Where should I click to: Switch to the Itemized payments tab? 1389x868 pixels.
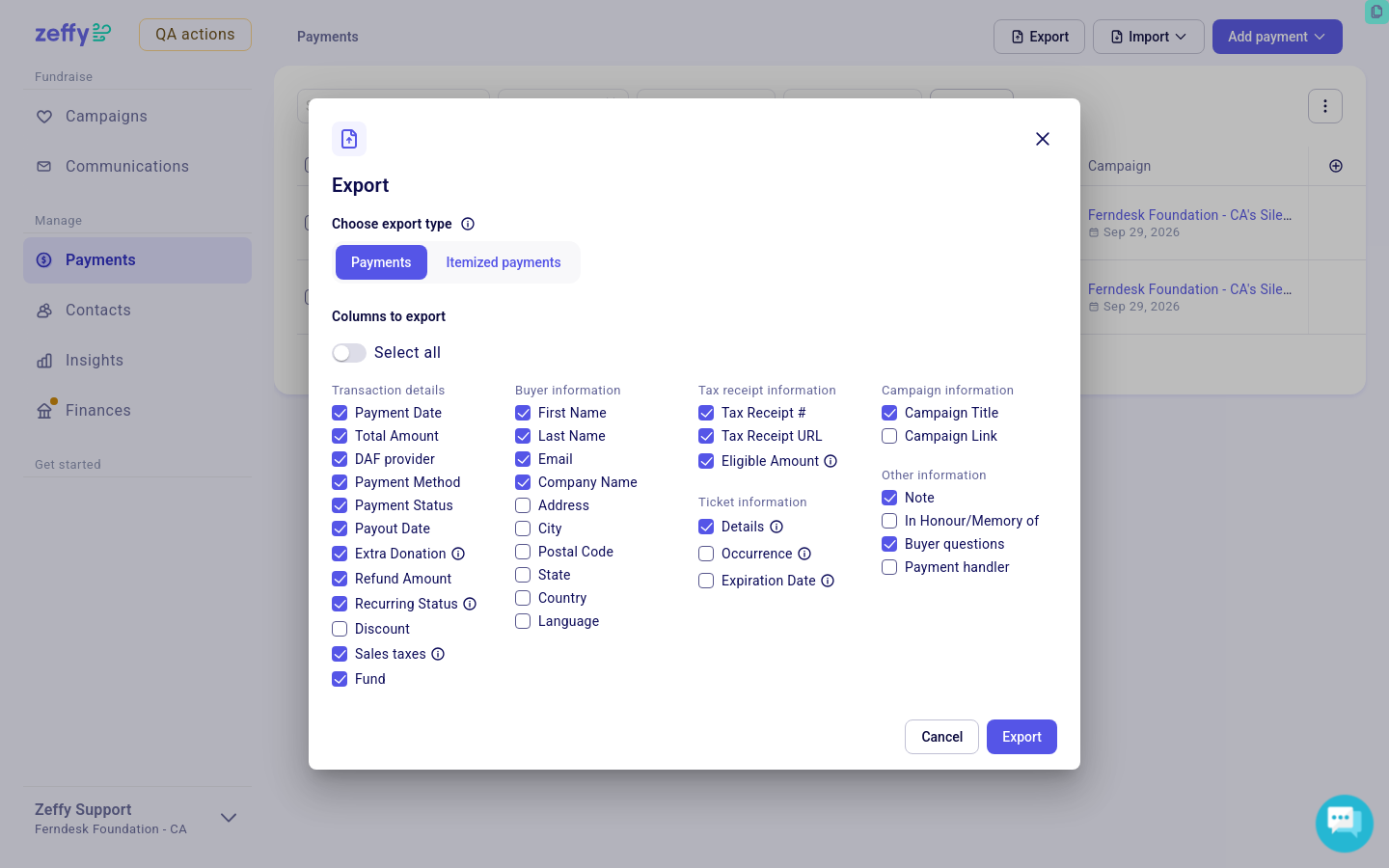pyautogui.click(x=504, y=262)
